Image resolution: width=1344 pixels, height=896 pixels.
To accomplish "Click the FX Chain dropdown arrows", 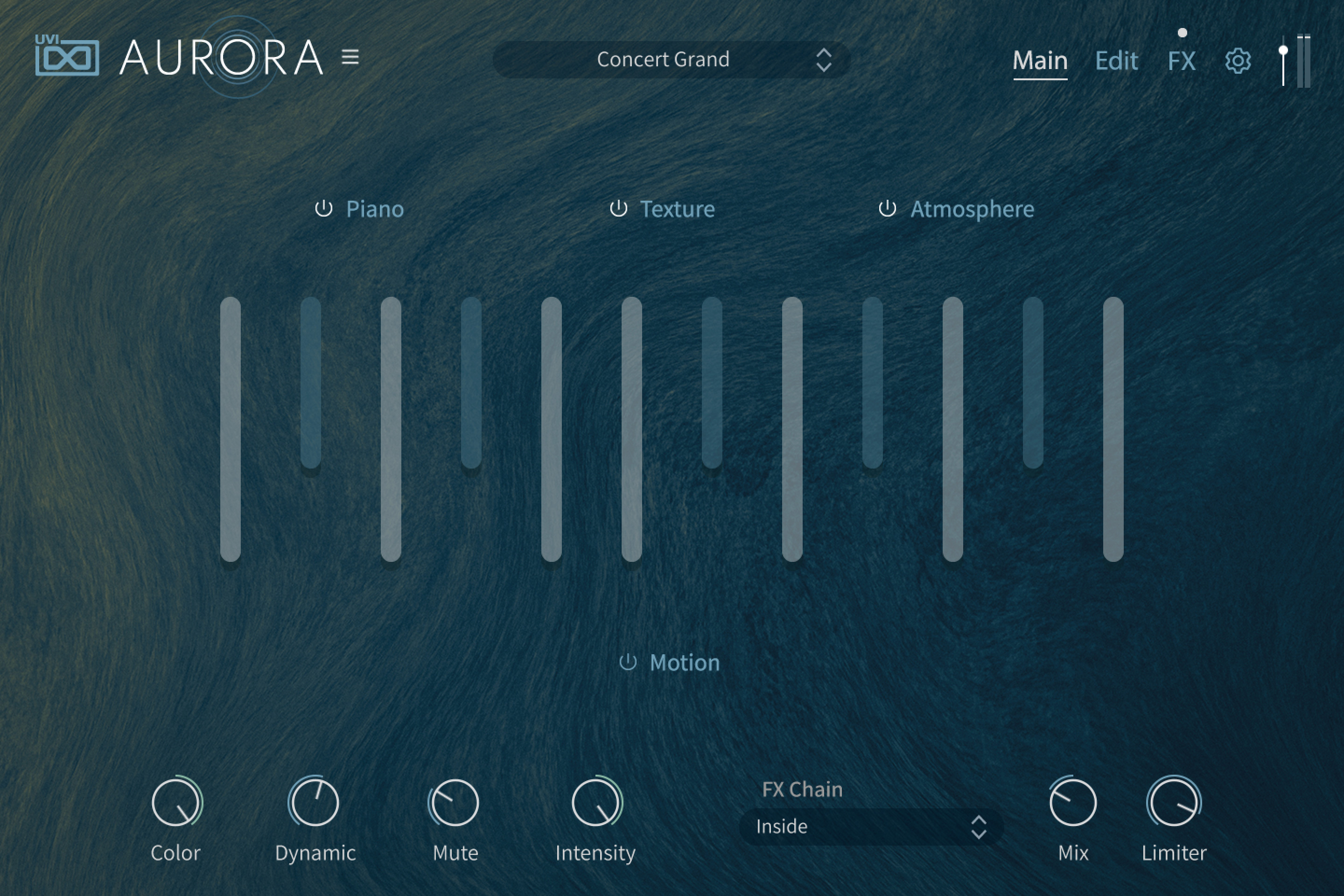I will [979, 826].
